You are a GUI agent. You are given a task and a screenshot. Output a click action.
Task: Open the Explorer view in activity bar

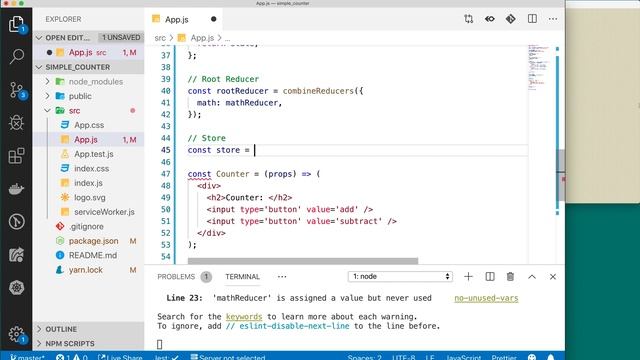point(16,24)
